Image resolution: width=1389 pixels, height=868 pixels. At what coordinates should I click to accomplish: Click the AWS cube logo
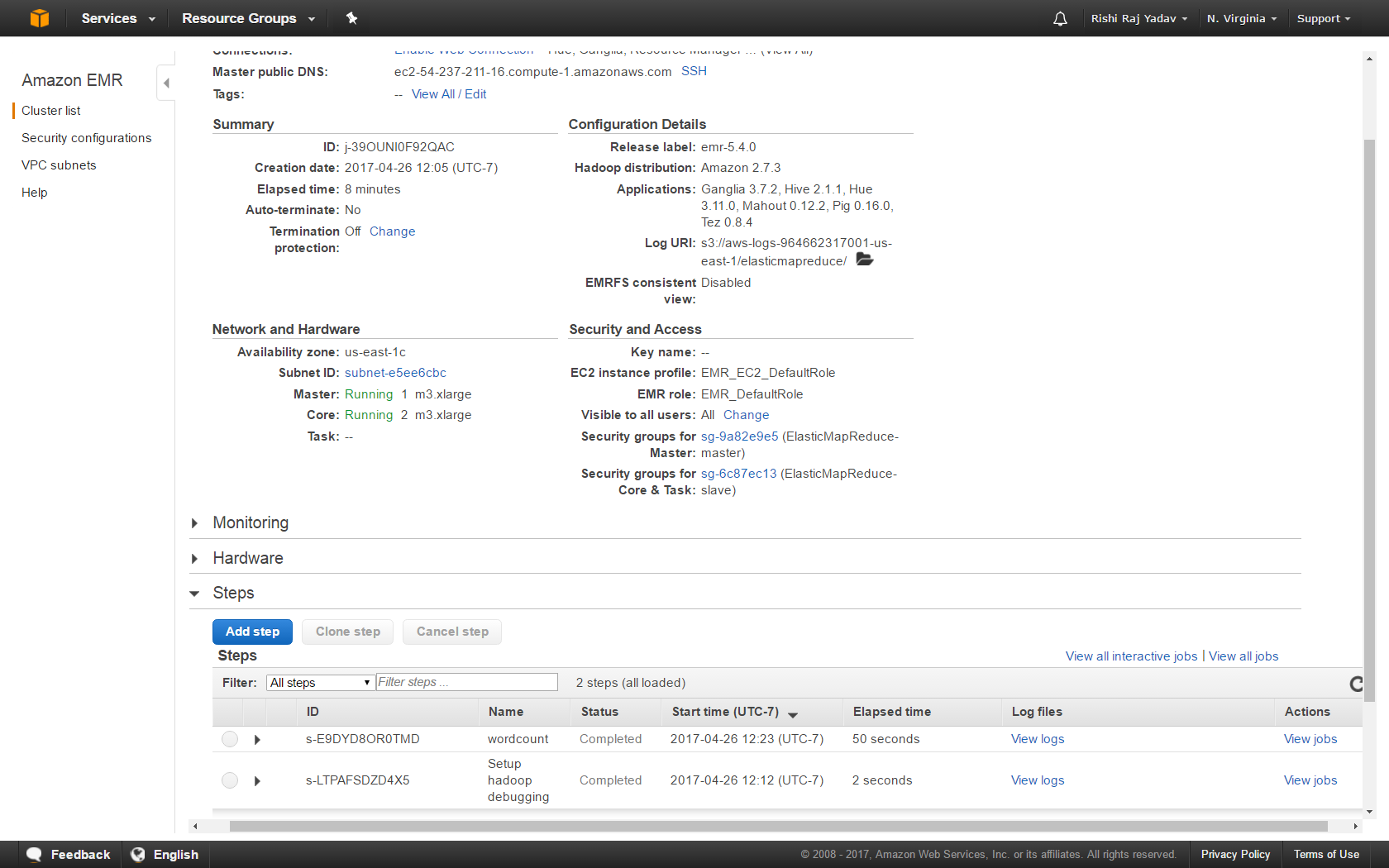(x=39, y=18)
